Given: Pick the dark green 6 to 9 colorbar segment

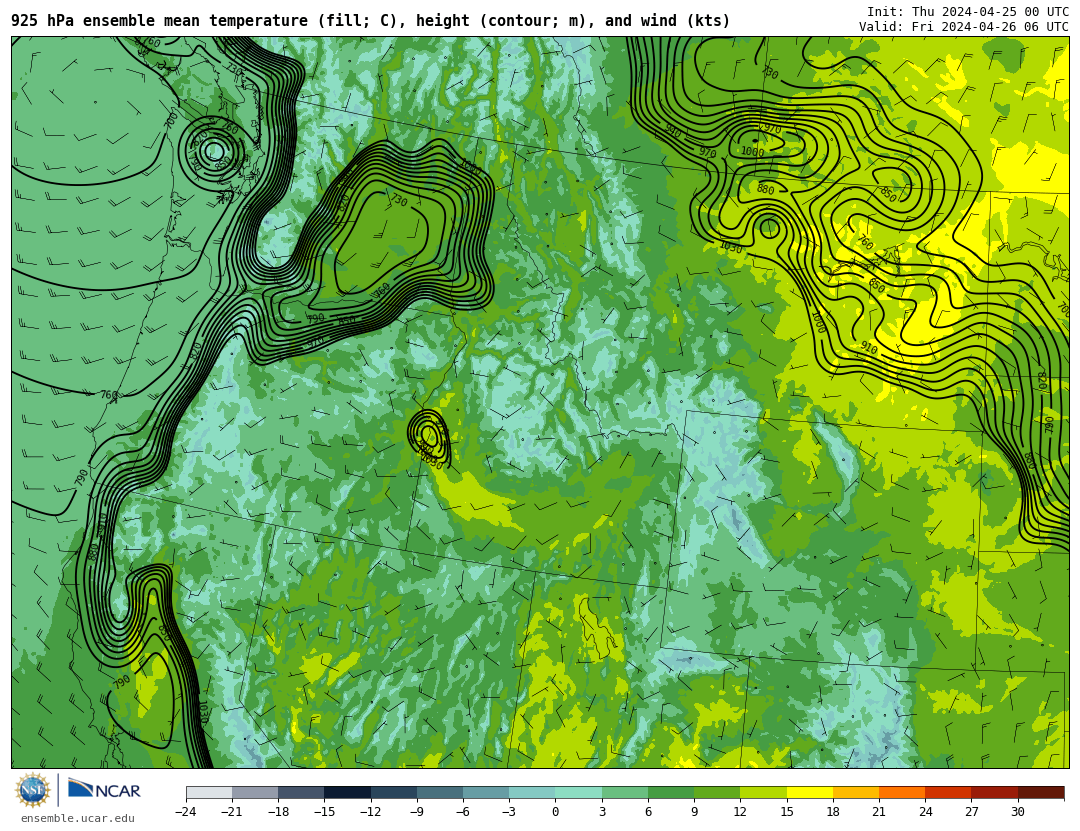Looking at the screenshot, I should (672, 792).
